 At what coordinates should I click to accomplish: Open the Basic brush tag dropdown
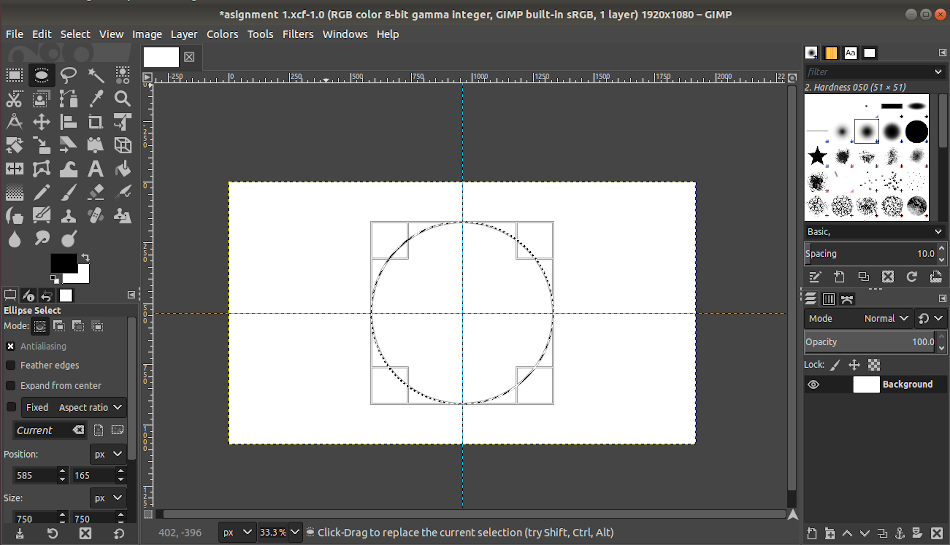pos(874,232)
